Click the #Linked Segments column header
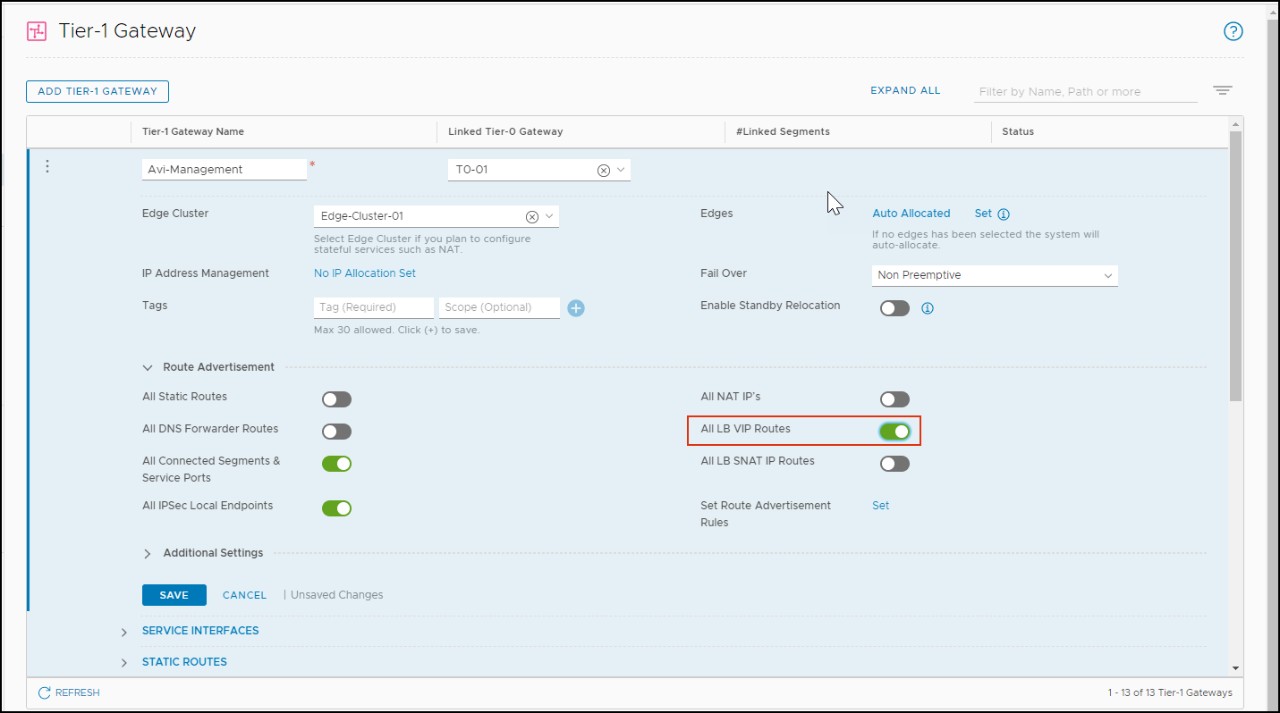The height and width of the screenshot is (713, 1280). pyautogui.click(x=783, y=132)
